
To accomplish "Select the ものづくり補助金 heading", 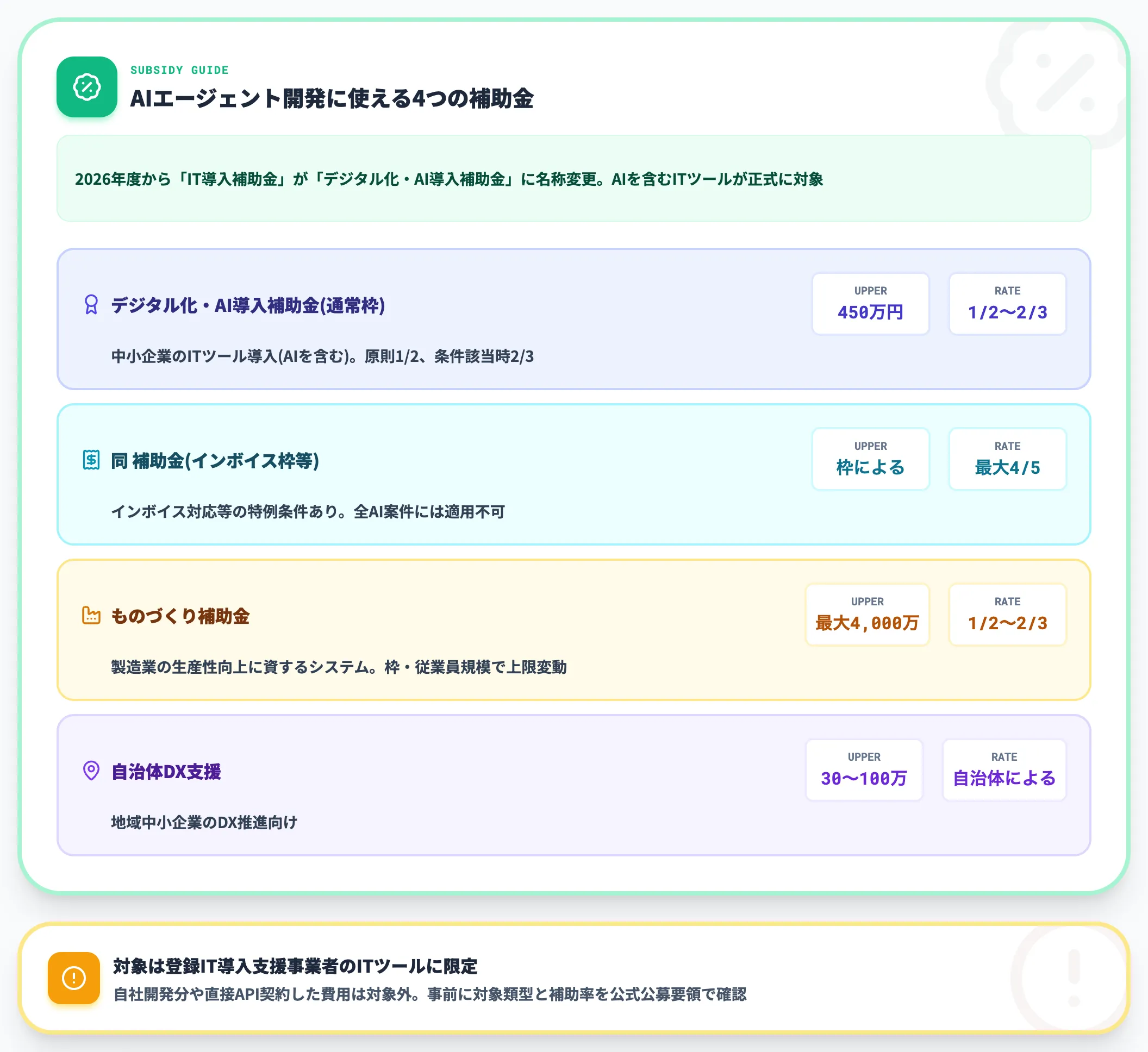I will (180, 616).
